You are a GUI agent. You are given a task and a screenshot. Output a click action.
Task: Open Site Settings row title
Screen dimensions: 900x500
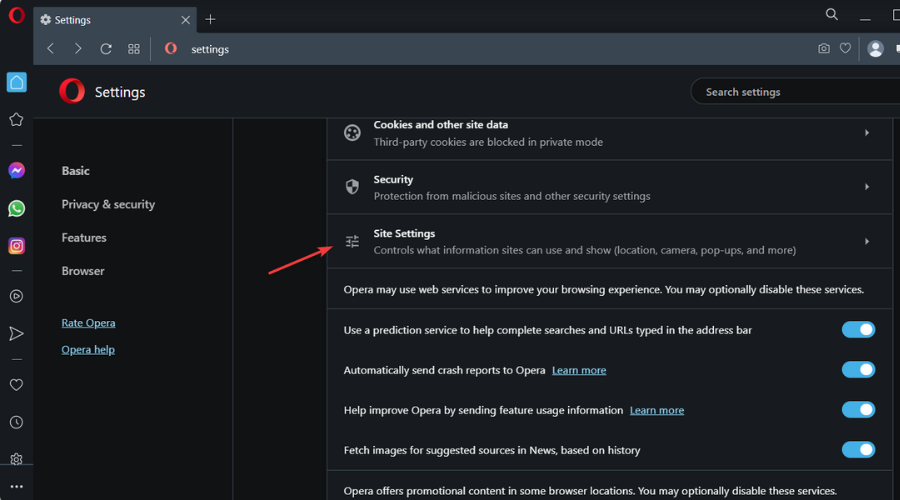404,234
